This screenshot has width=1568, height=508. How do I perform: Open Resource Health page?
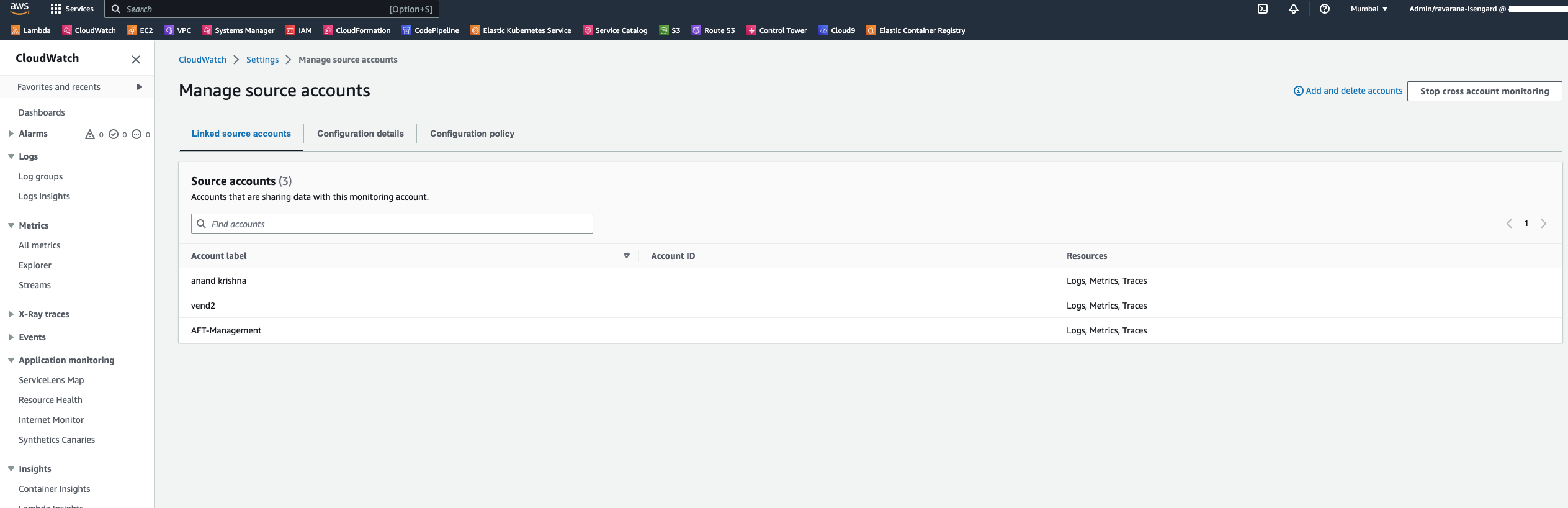(50, 400)
